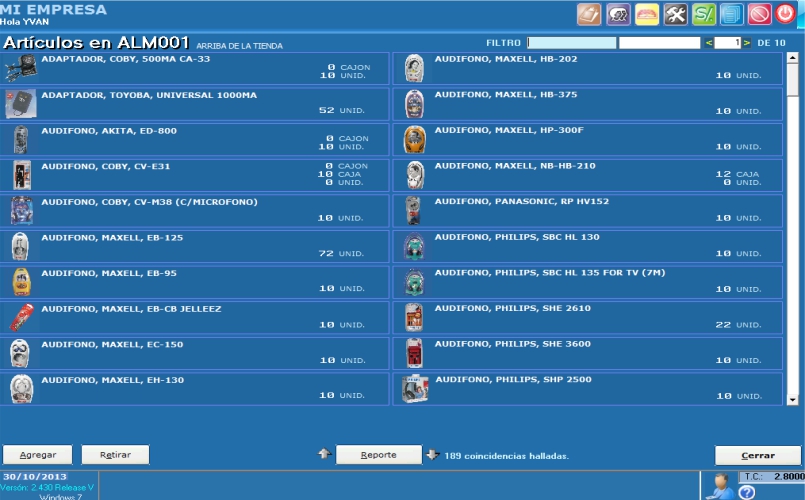The image size is (805, 500).
Task: Click the blue documents icon
Action: coord(731,14)
